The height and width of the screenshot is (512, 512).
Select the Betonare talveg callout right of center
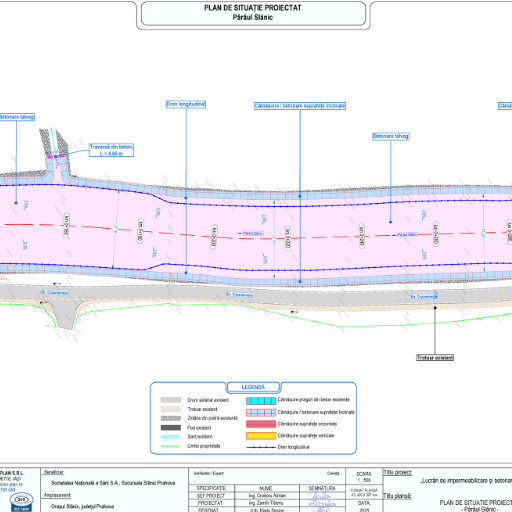391,136
